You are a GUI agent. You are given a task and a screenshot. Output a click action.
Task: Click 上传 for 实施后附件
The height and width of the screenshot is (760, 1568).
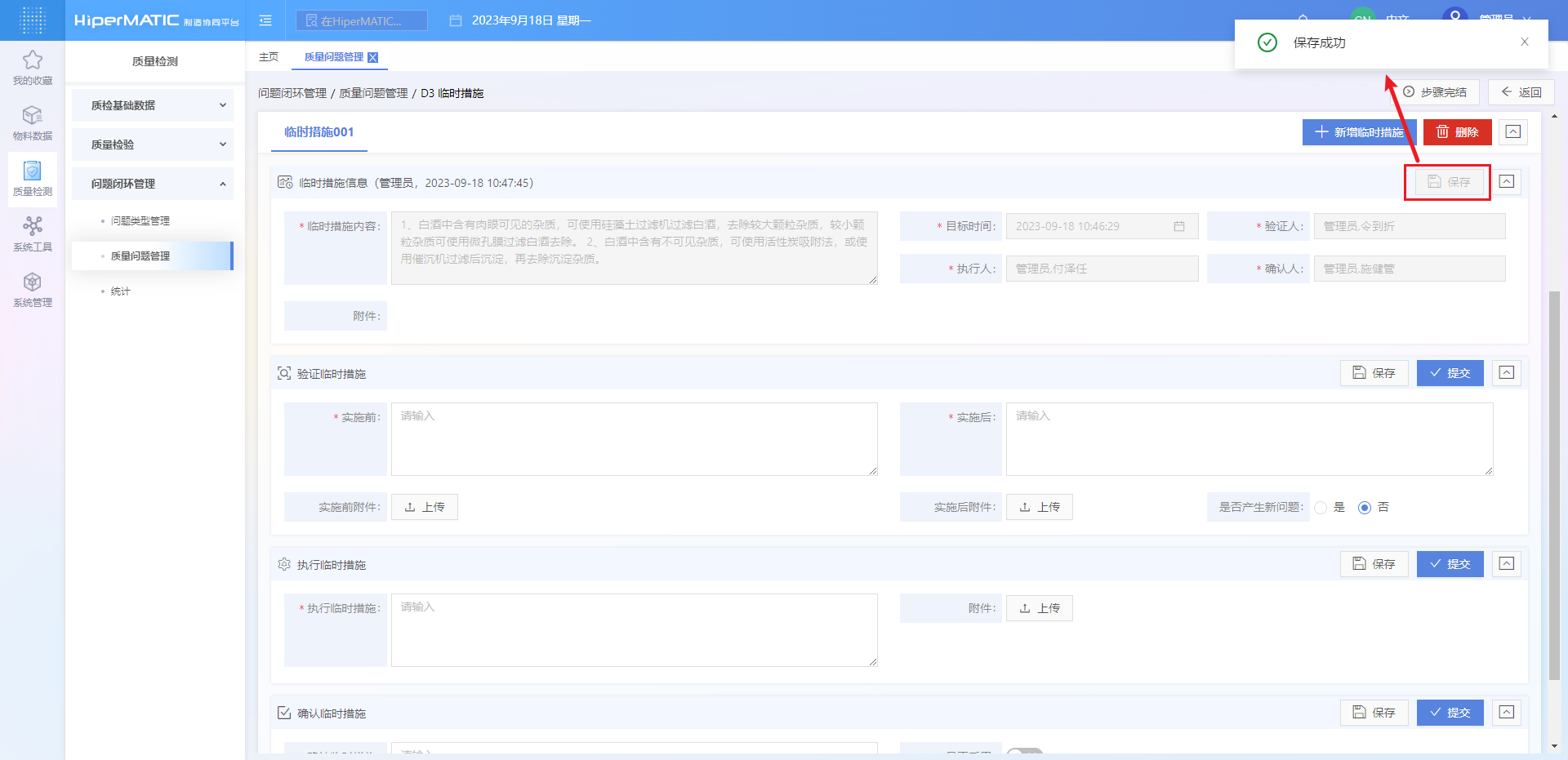1040,507
